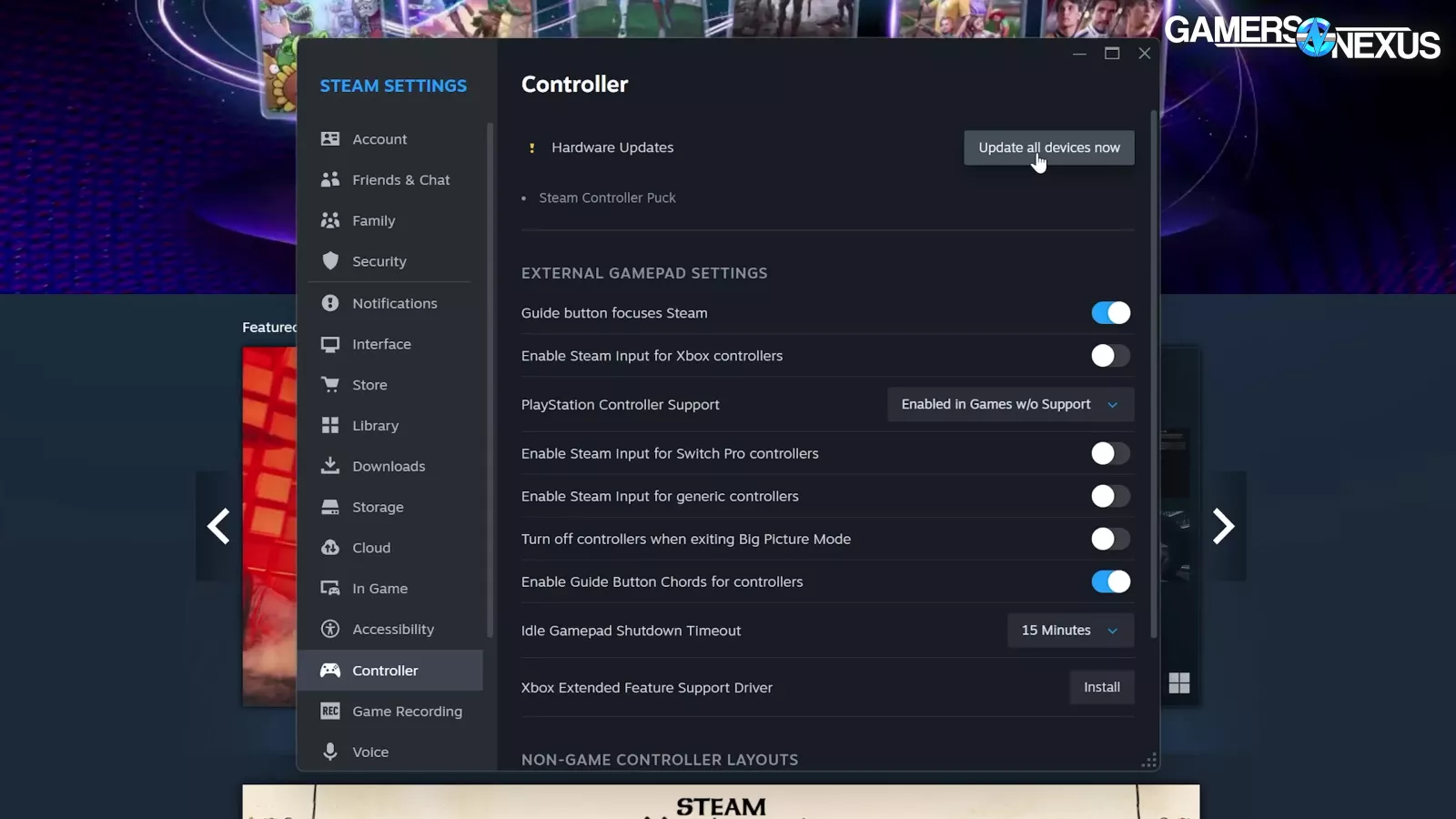This screenshot has width=1456, height=819.
Task: Open Notifications settings section
Action: click(x=390, y=303)
